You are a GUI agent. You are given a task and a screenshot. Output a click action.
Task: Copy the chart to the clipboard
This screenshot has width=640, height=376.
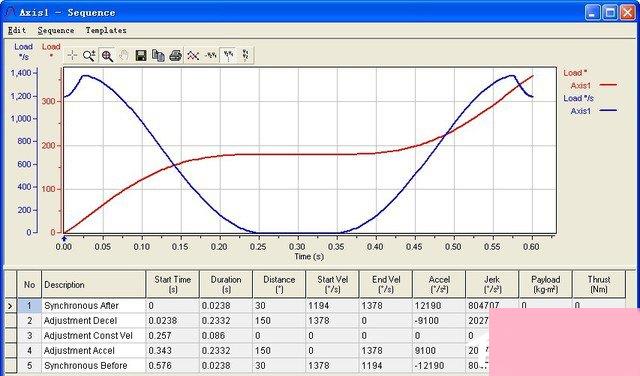tap(158, 56)
